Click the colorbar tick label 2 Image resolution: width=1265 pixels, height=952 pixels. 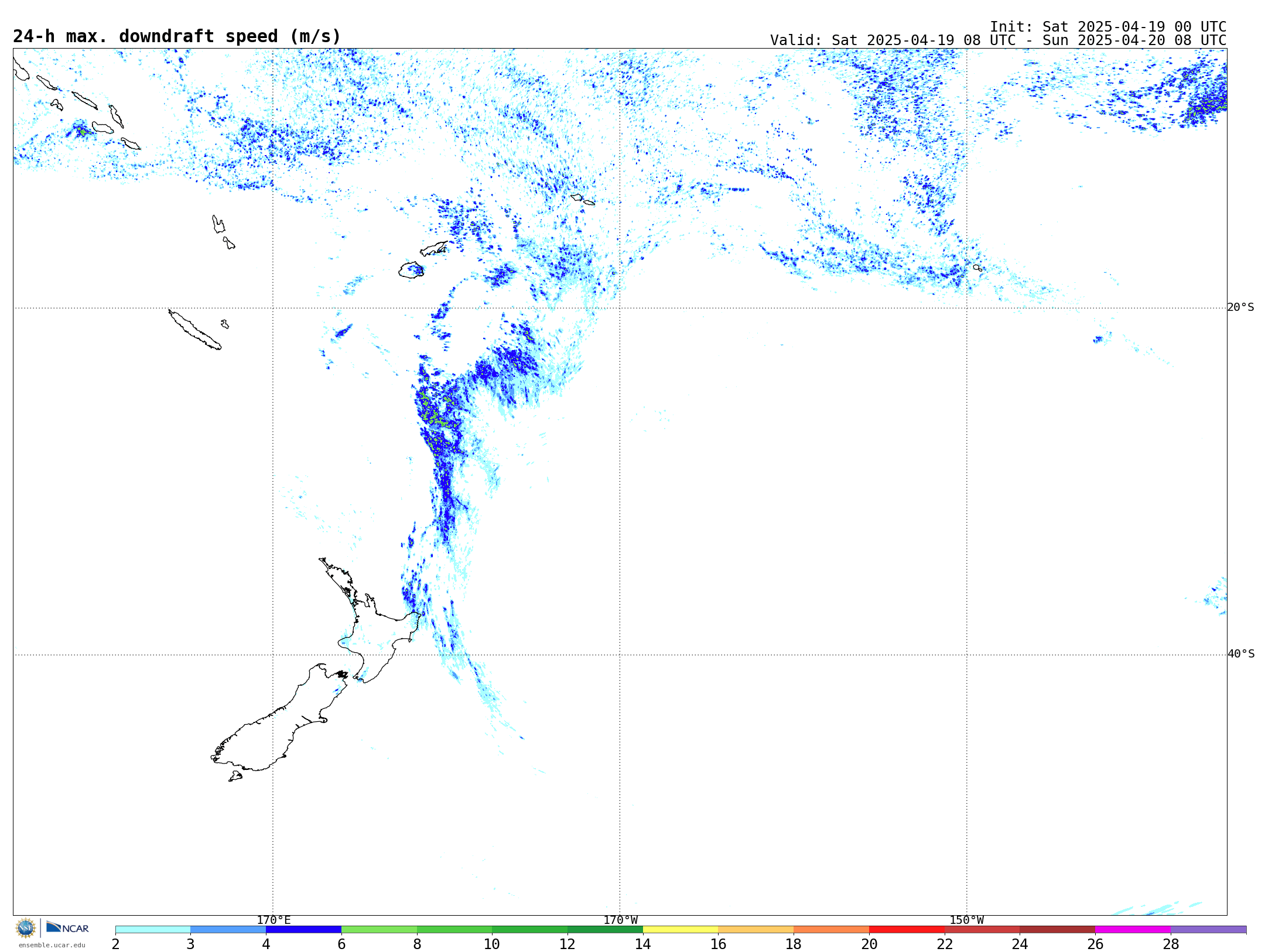click(x=115, y=944)
